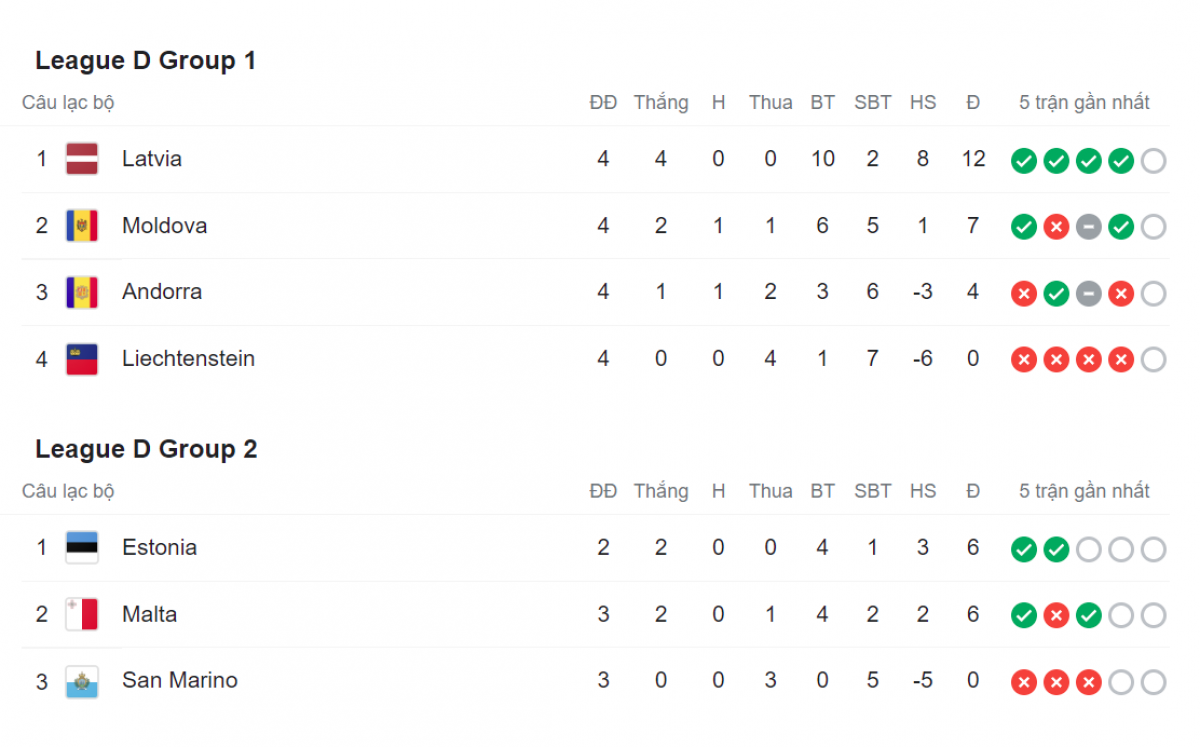This screenshot has width=1200, height=747.
Task: Open the Latvia team link
Action: pos(152,158)
